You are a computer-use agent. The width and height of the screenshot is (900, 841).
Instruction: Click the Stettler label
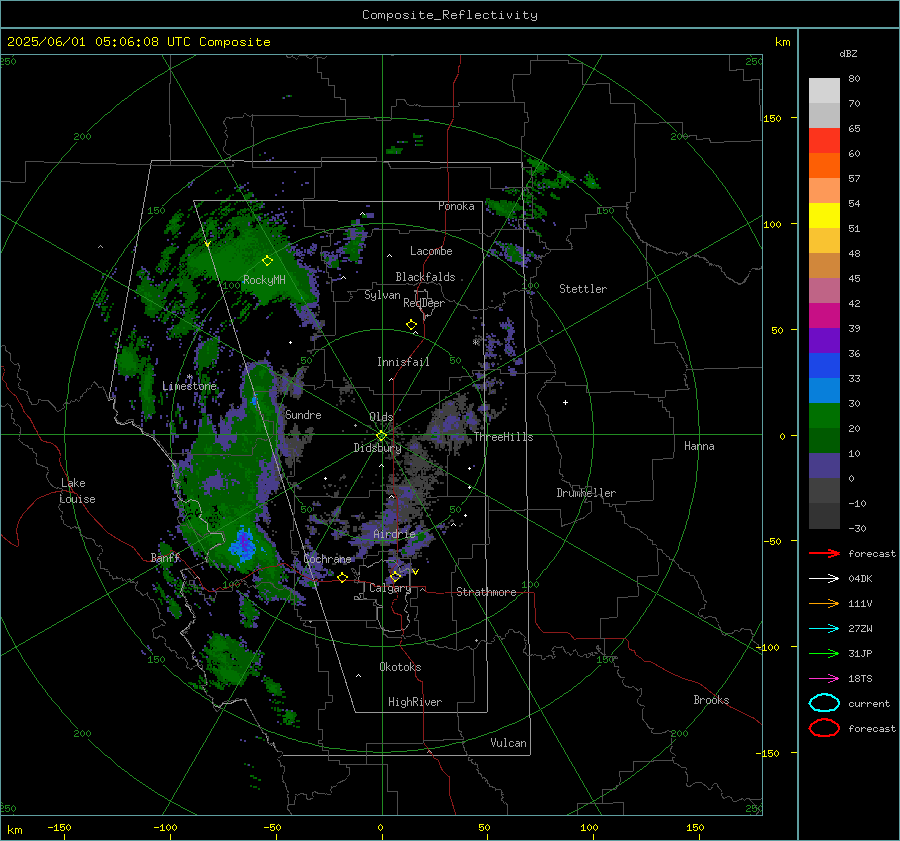[x=583, y=289]
